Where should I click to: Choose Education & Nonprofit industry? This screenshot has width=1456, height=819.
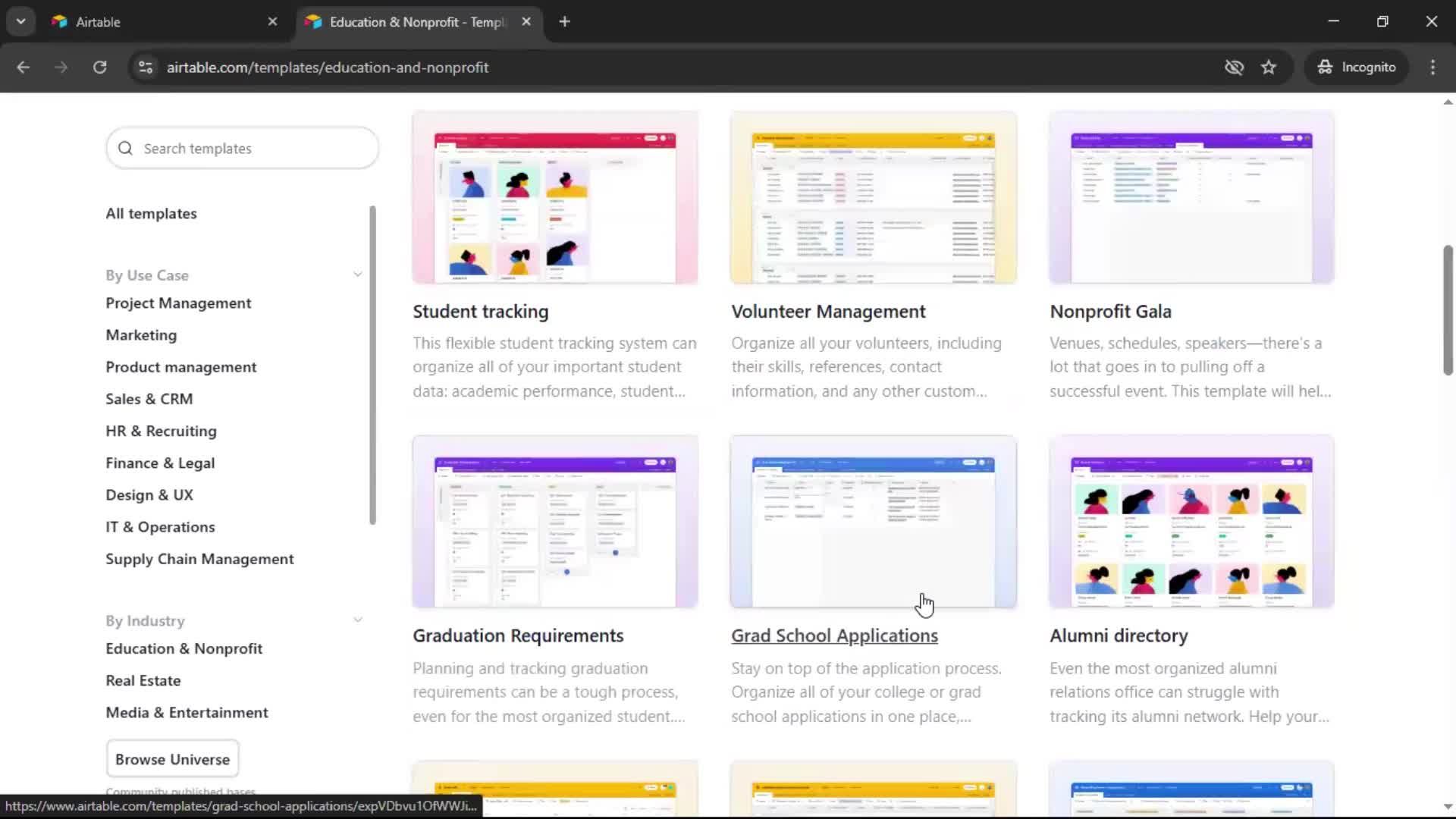point(184,648)
